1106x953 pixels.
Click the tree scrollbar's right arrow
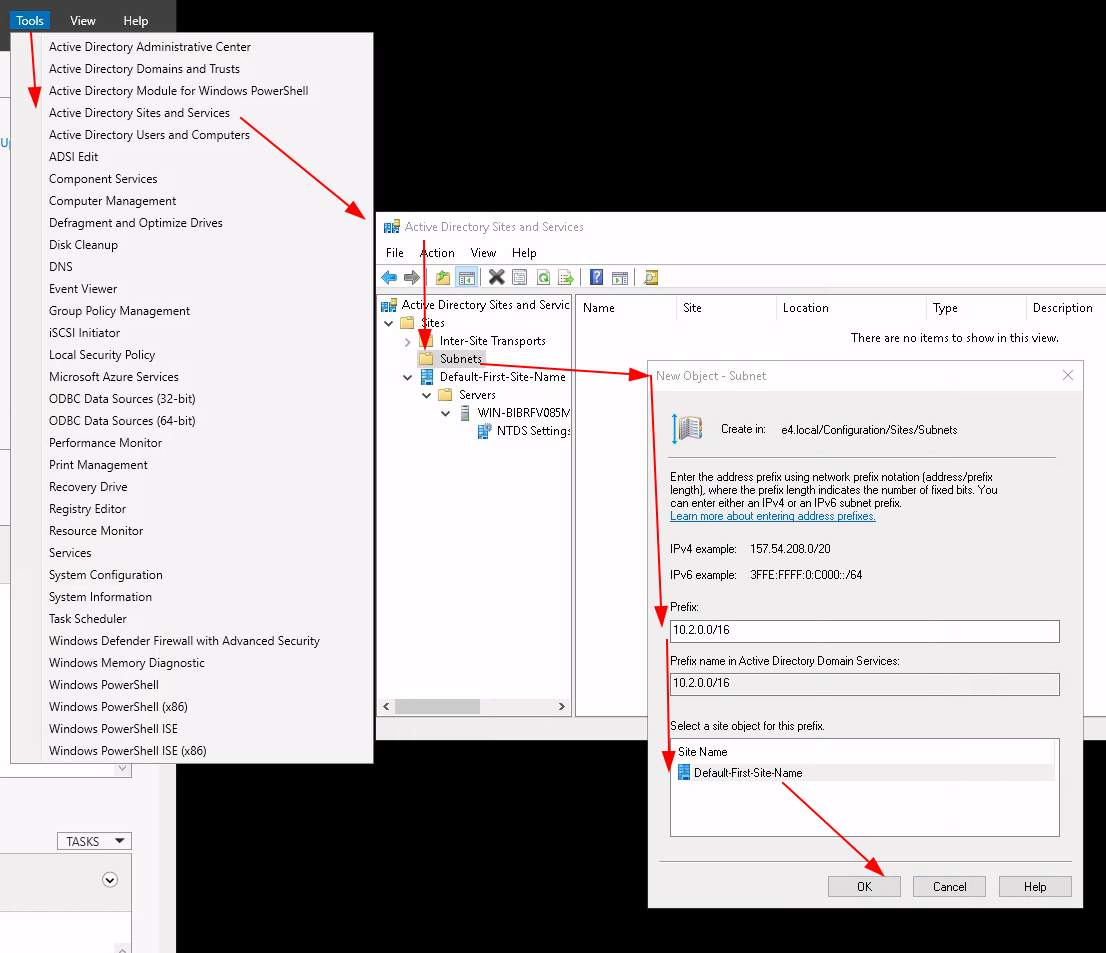(x=561, y=706)
